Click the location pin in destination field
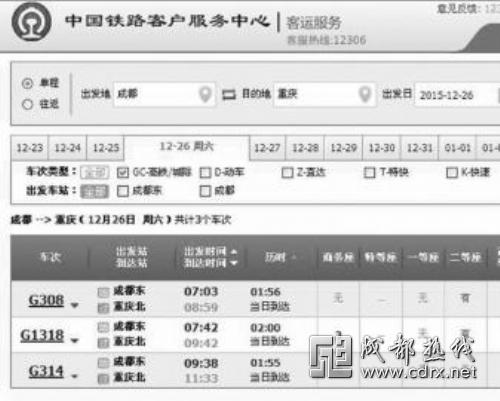The width and height of the screenshot is (500, 401). (x=365, y=94)
